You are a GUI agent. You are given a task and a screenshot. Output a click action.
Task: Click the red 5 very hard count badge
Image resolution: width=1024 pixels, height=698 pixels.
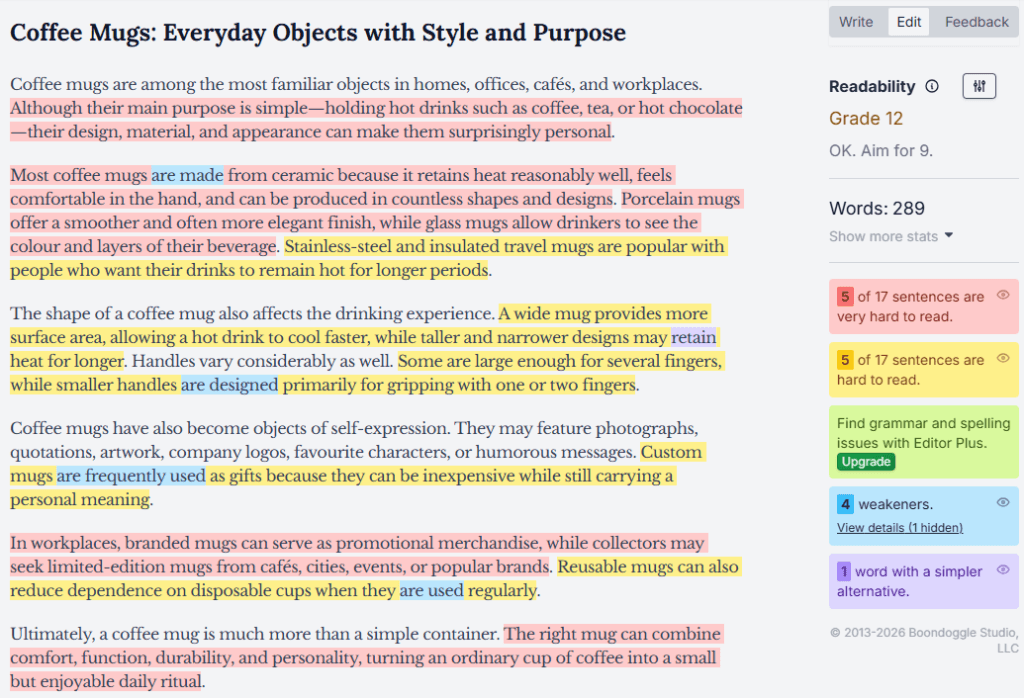tap(845, 296)
